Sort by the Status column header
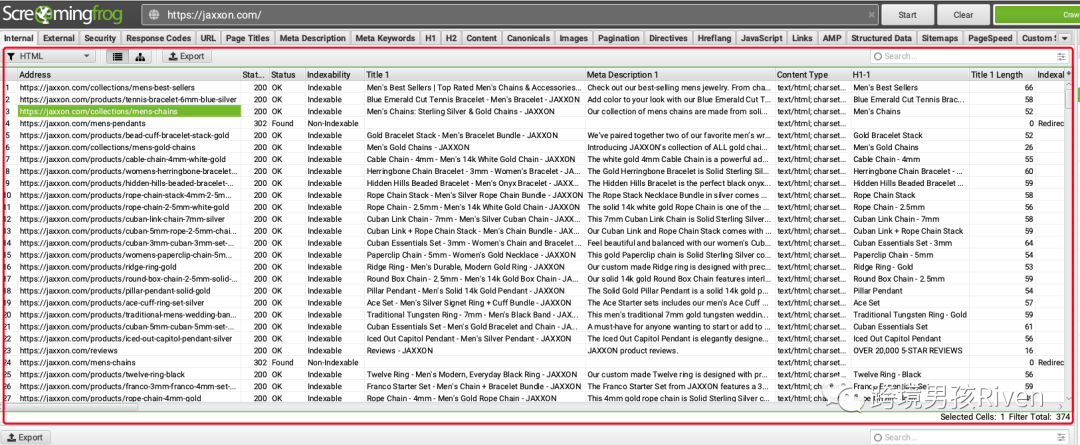This screenshot has height=445, width=1080. tap(287, 74)
